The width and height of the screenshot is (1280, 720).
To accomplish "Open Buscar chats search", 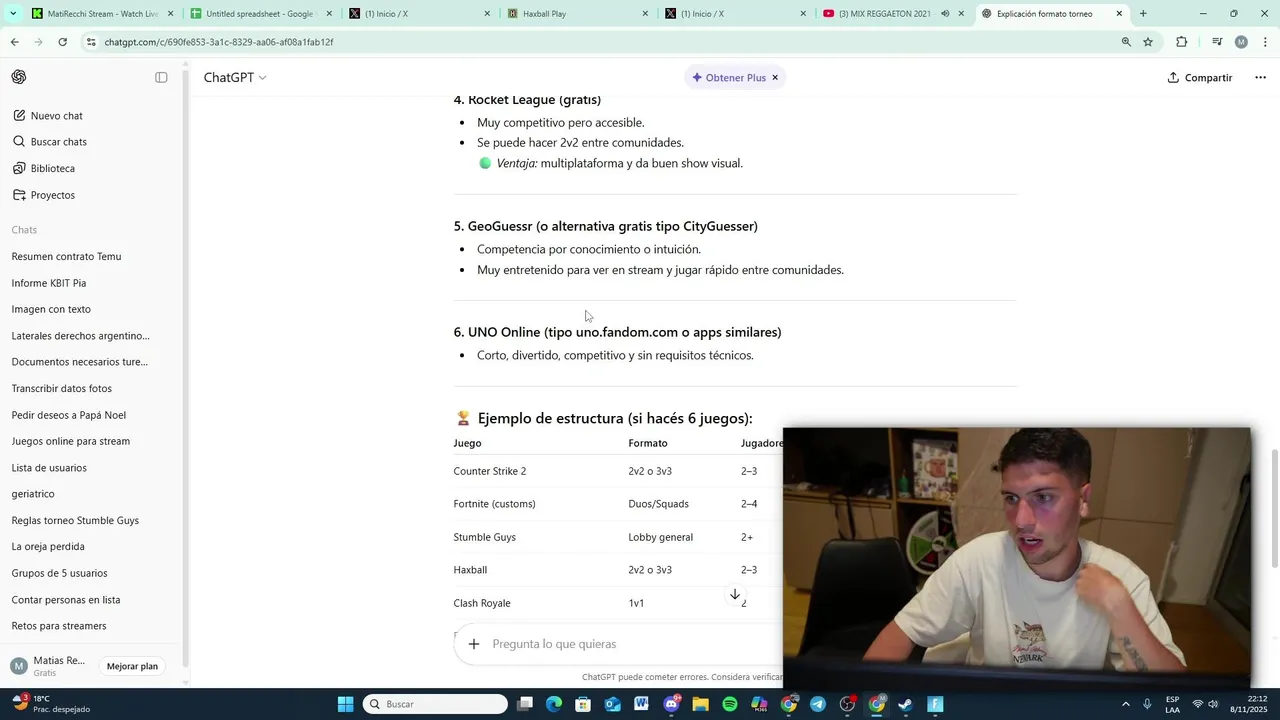I will (x=49, y=142).
